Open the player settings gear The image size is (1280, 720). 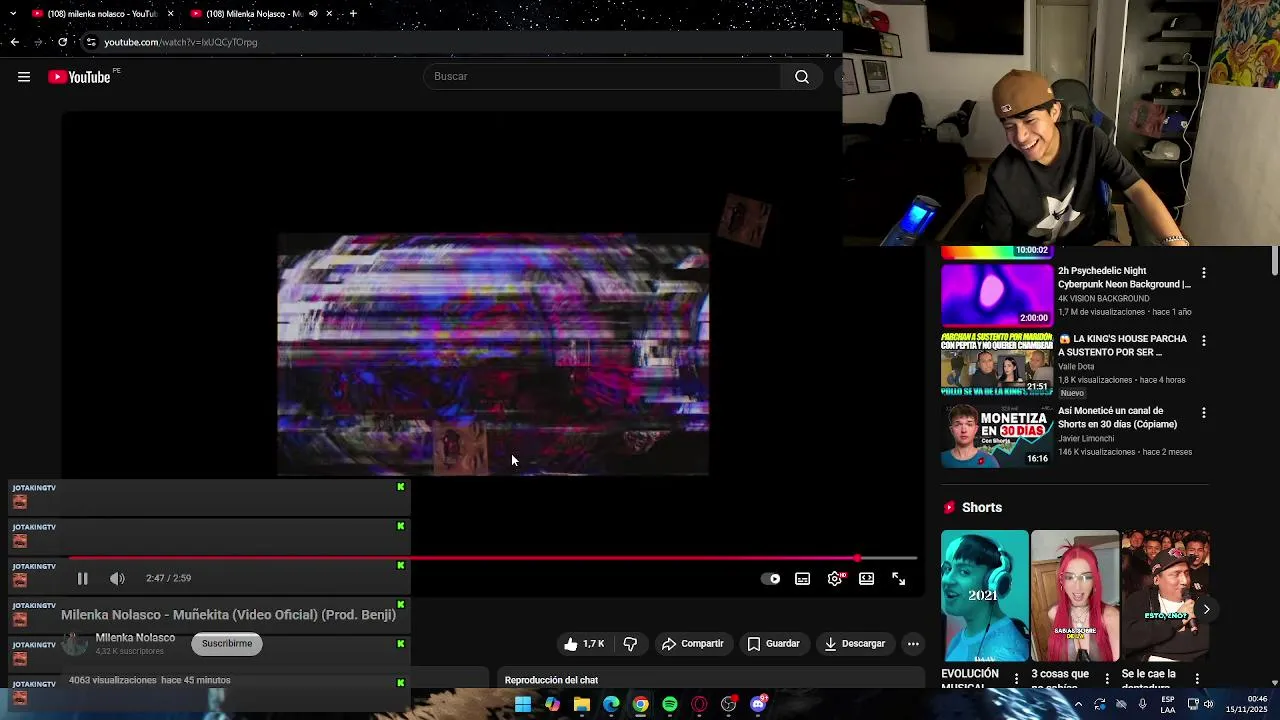[x=835, y=579]
